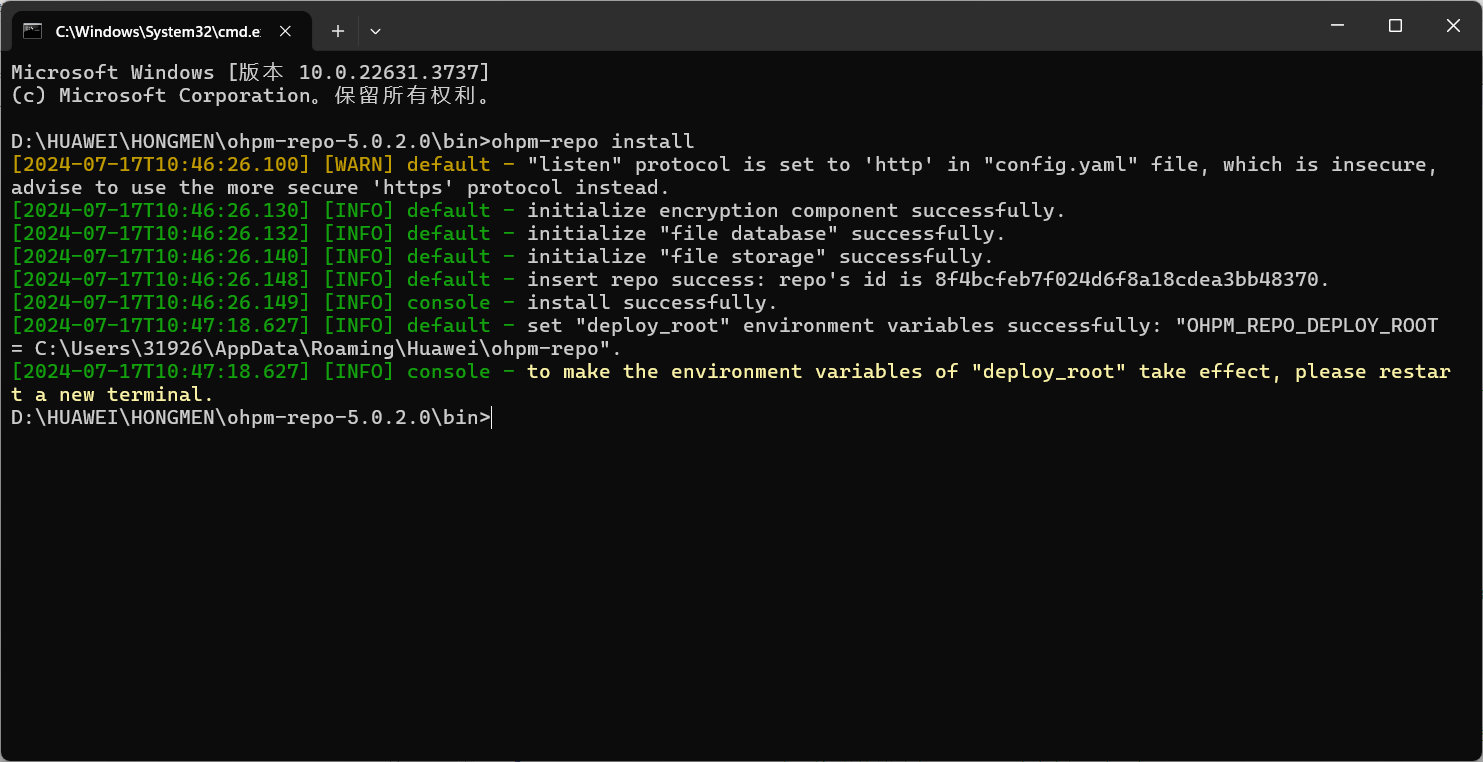Screen dimensions: 1483x762
Task: Click the Microsoft Corporation copyright line
Action: tap(251, 95)
